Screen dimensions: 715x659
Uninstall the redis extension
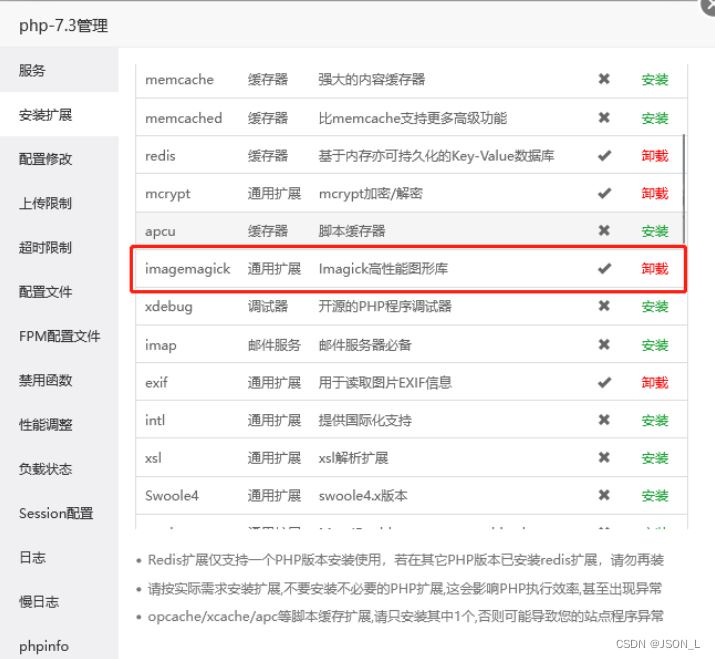(x=655, y=156)
